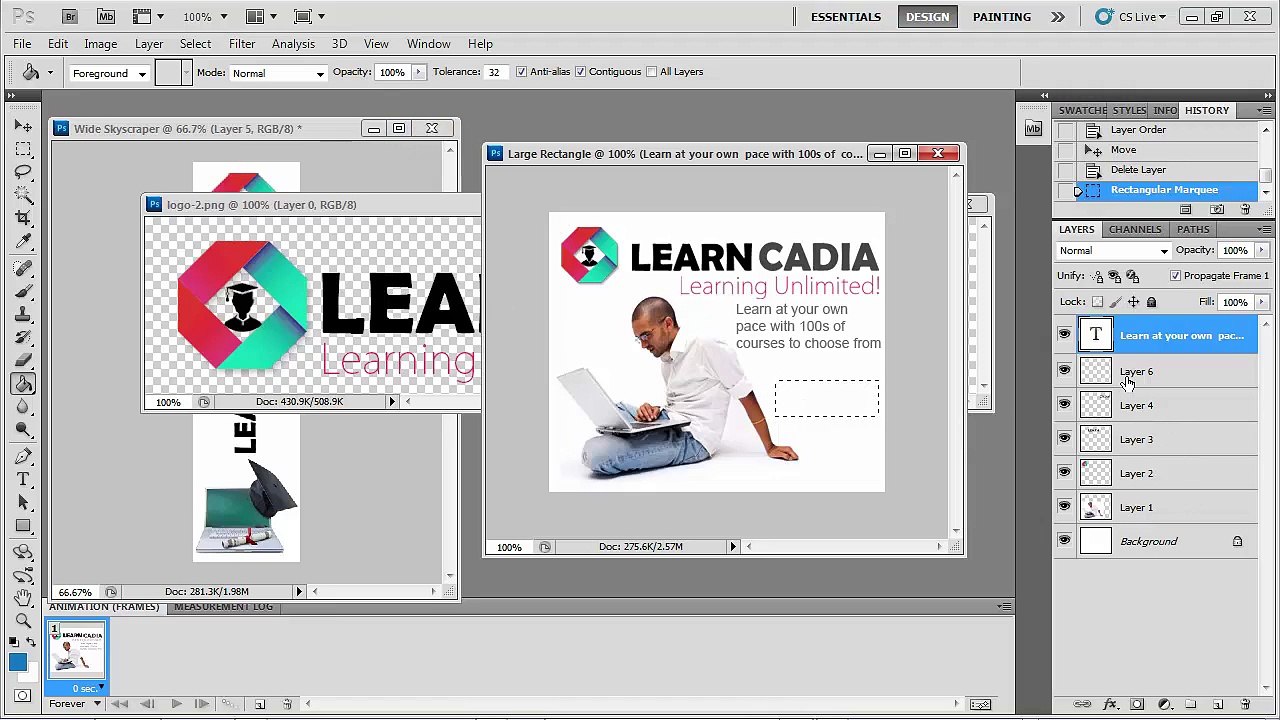1280x720 pixels.
Task: Switch to the Measurement Log tab
Action: [223, 607]
